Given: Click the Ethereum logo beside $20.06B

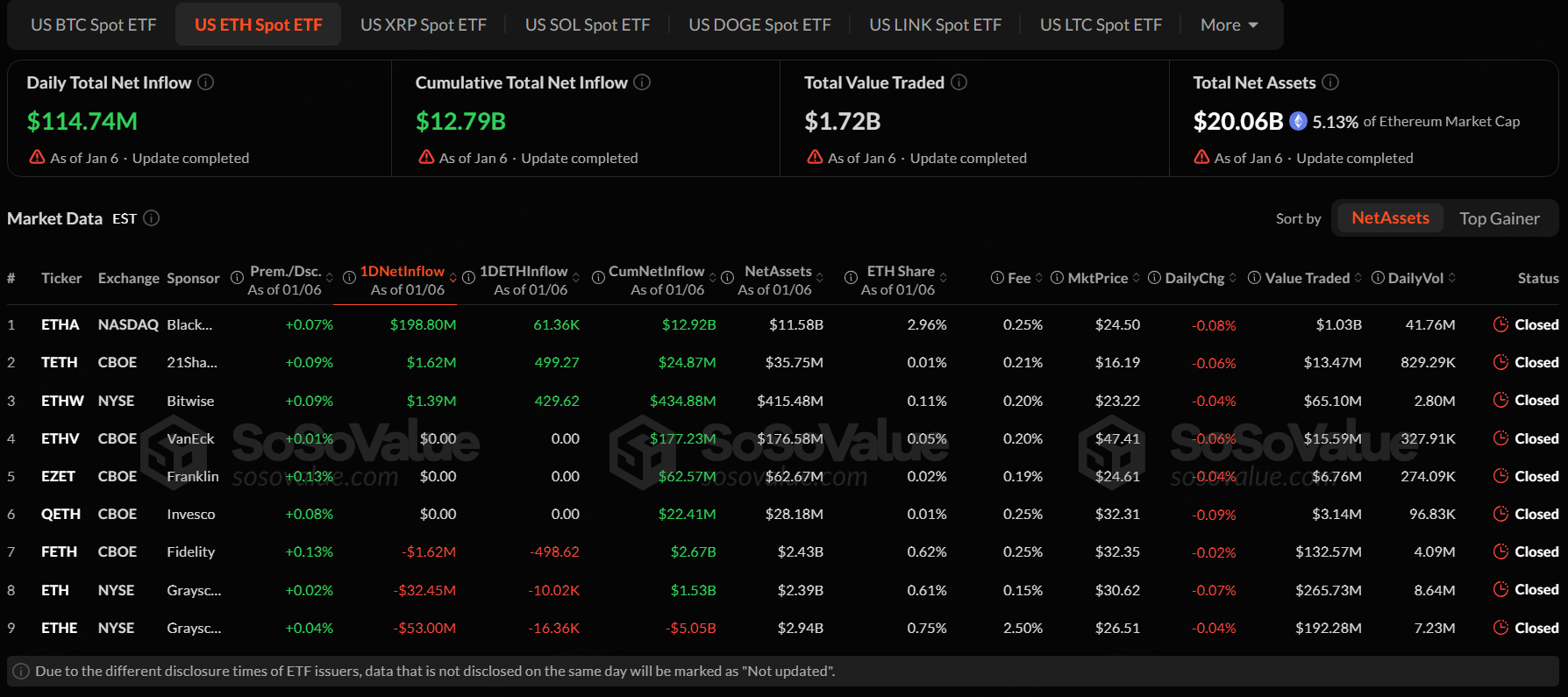Looking at the screenshot, I should [x=1298, y=122].
